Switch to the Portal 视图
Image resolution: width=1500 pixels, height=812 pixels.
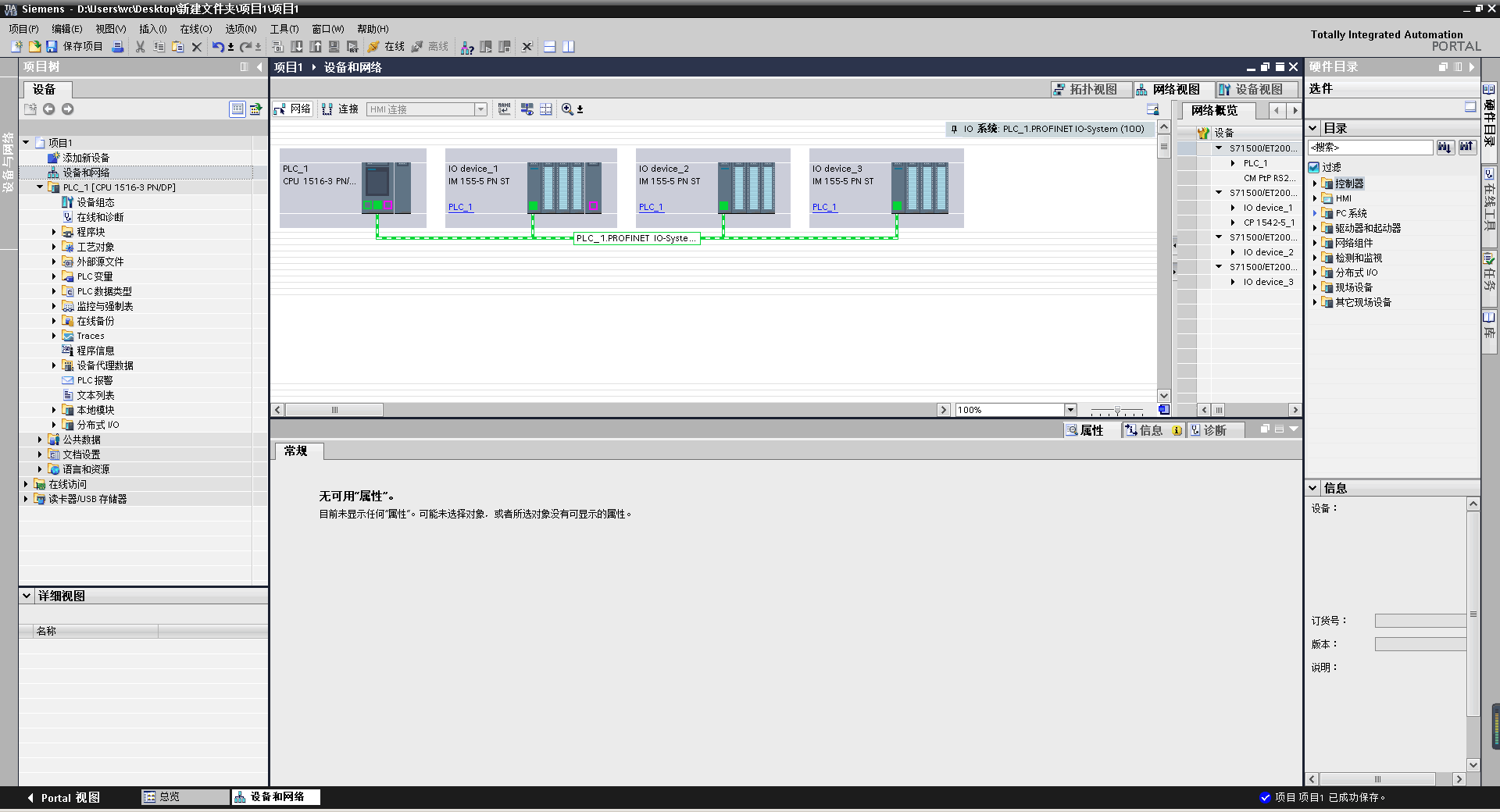(x=64, y=797)
